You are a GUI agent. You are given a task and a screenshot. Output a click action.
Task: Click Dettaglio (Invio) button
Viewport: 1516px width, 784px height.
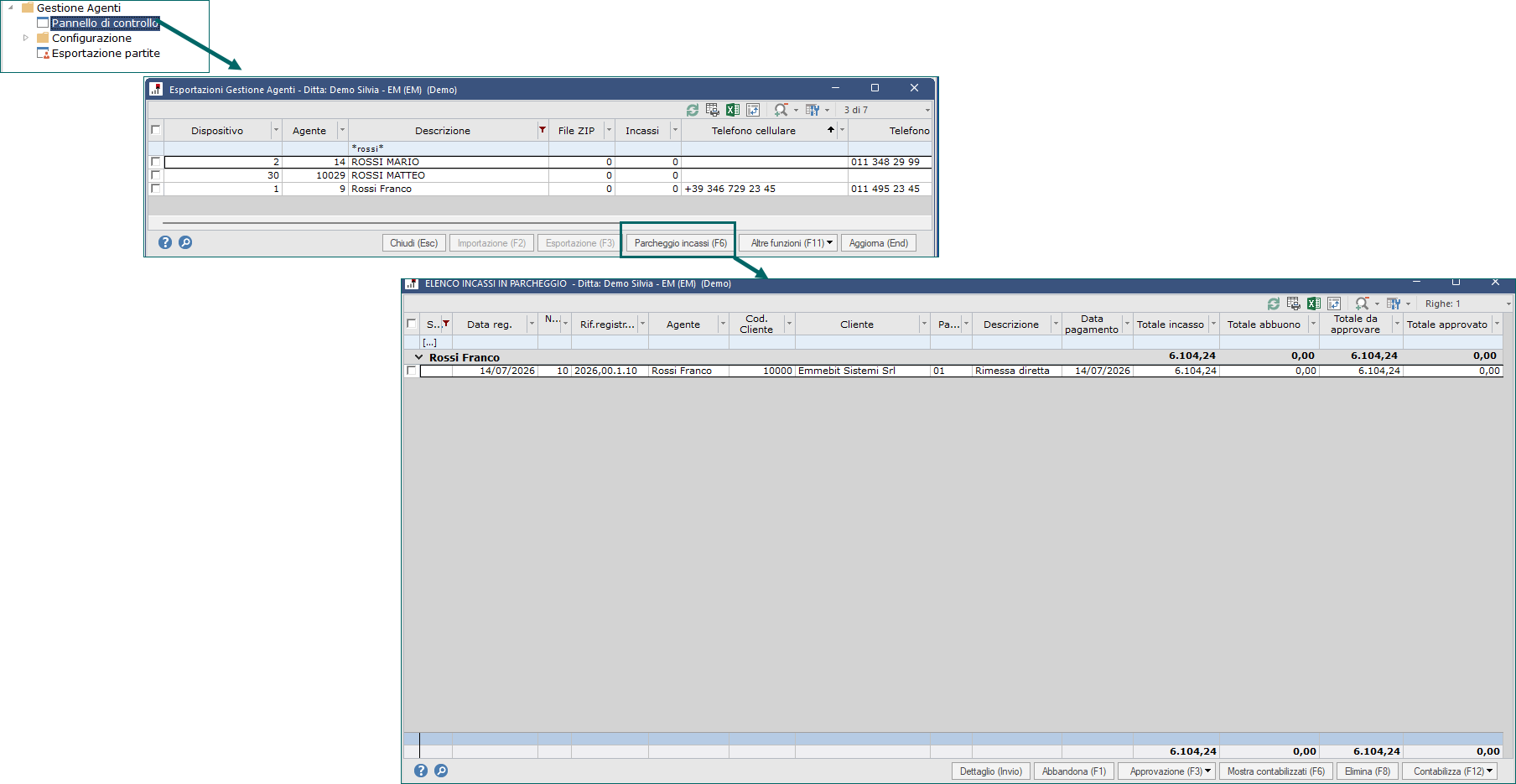click(x=991, y=771)
